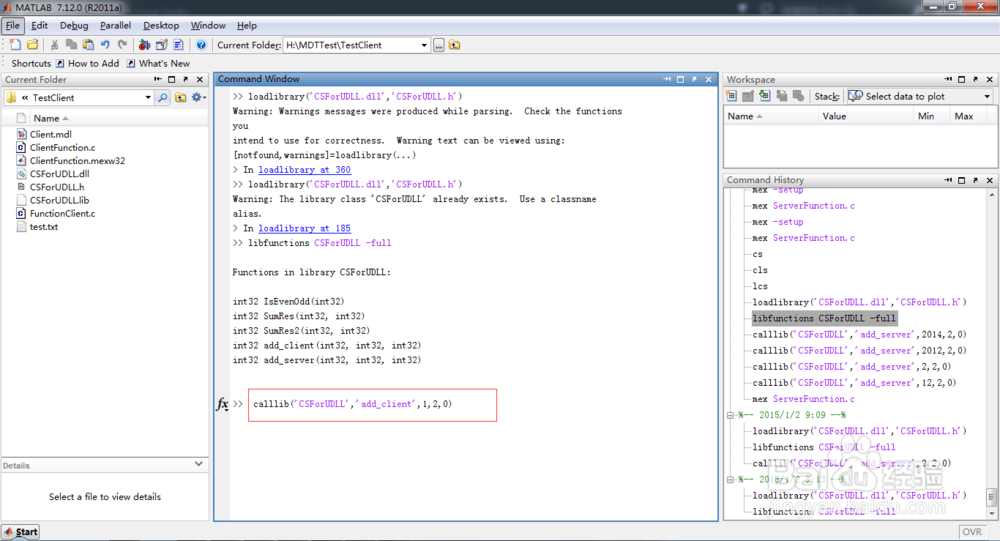
Task: Open the File menu
Action: coord(13,26)
